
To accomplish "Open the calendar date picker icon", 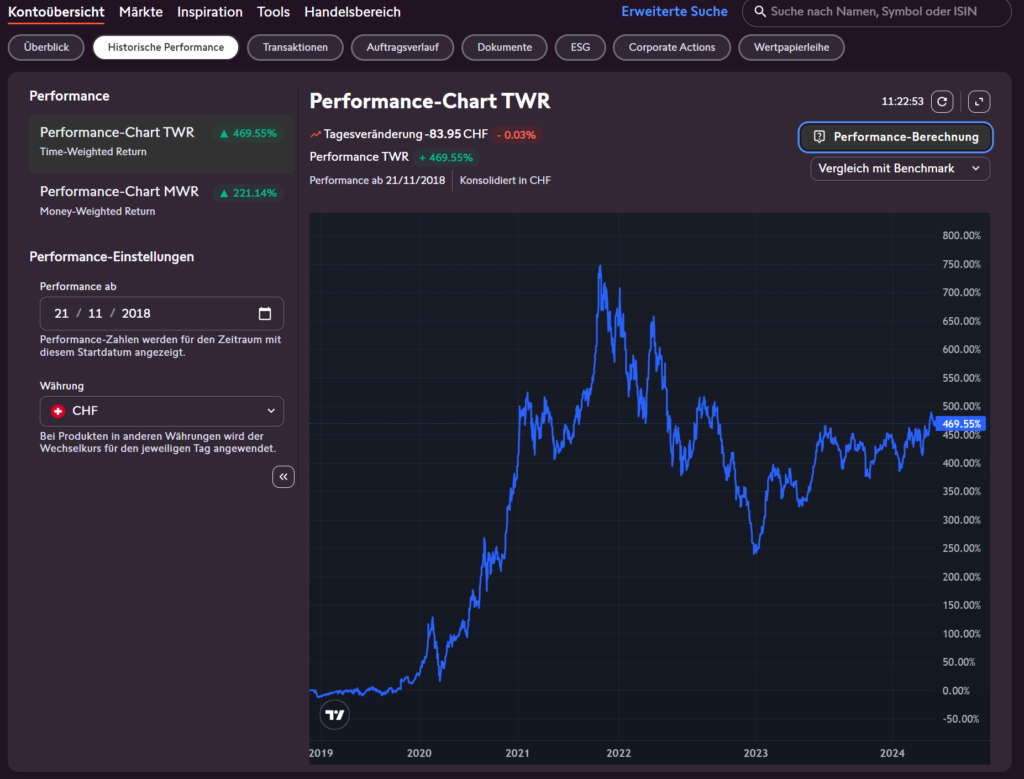I will pos(264,313).
